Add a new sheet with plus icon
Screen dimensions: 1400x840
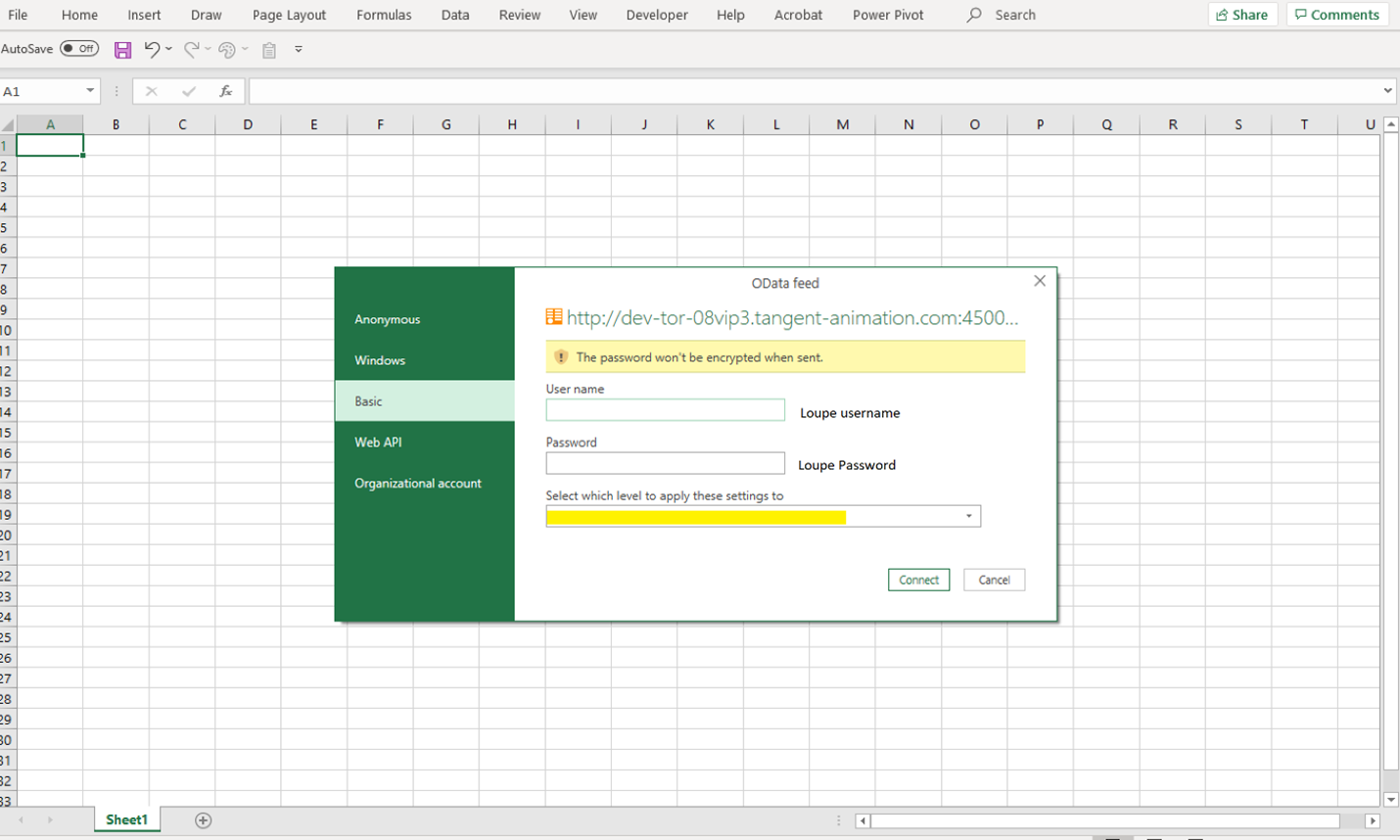pos(204,820)
